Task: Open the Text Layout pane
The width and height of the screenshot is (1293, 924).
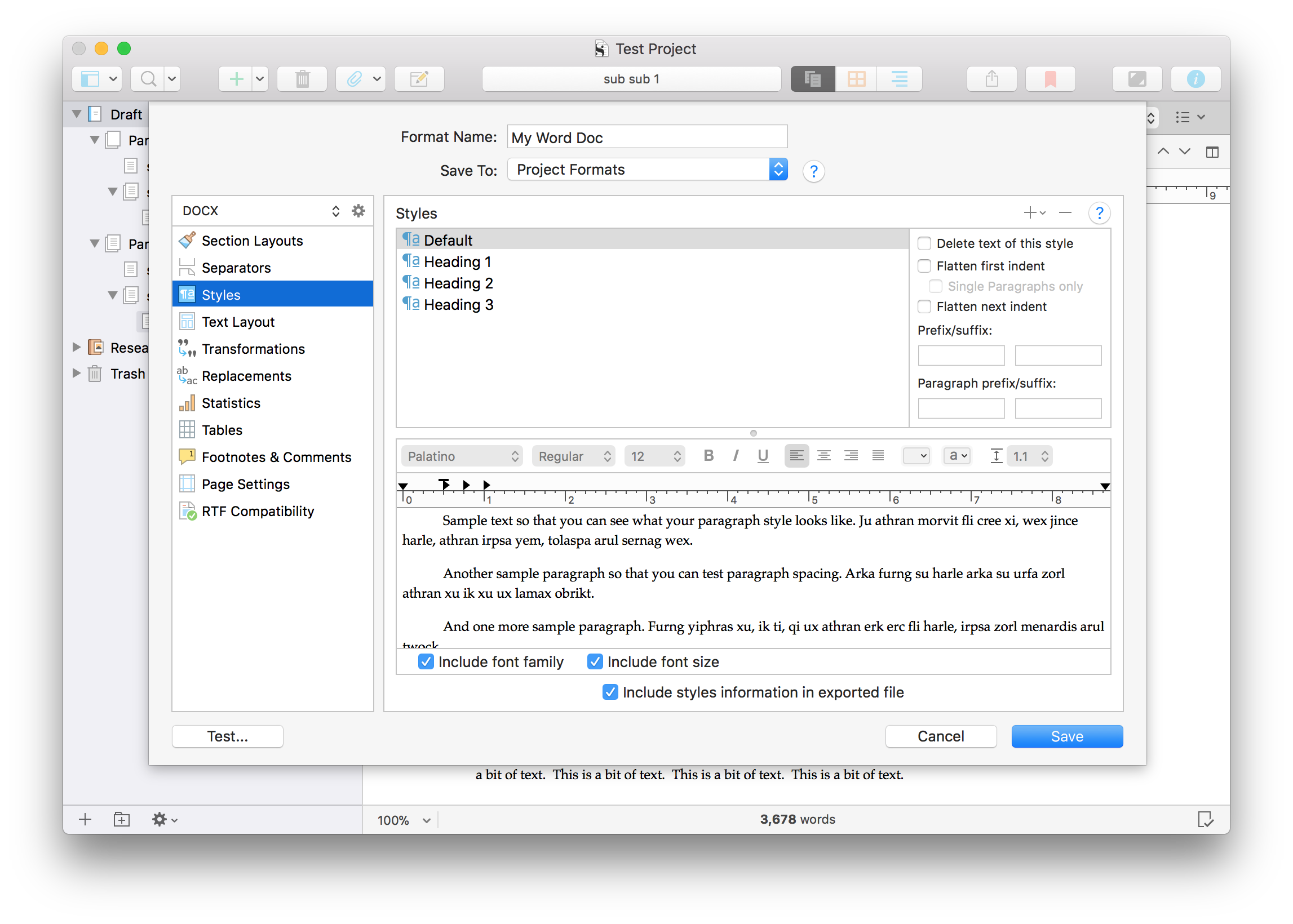Action: (238, 322)
